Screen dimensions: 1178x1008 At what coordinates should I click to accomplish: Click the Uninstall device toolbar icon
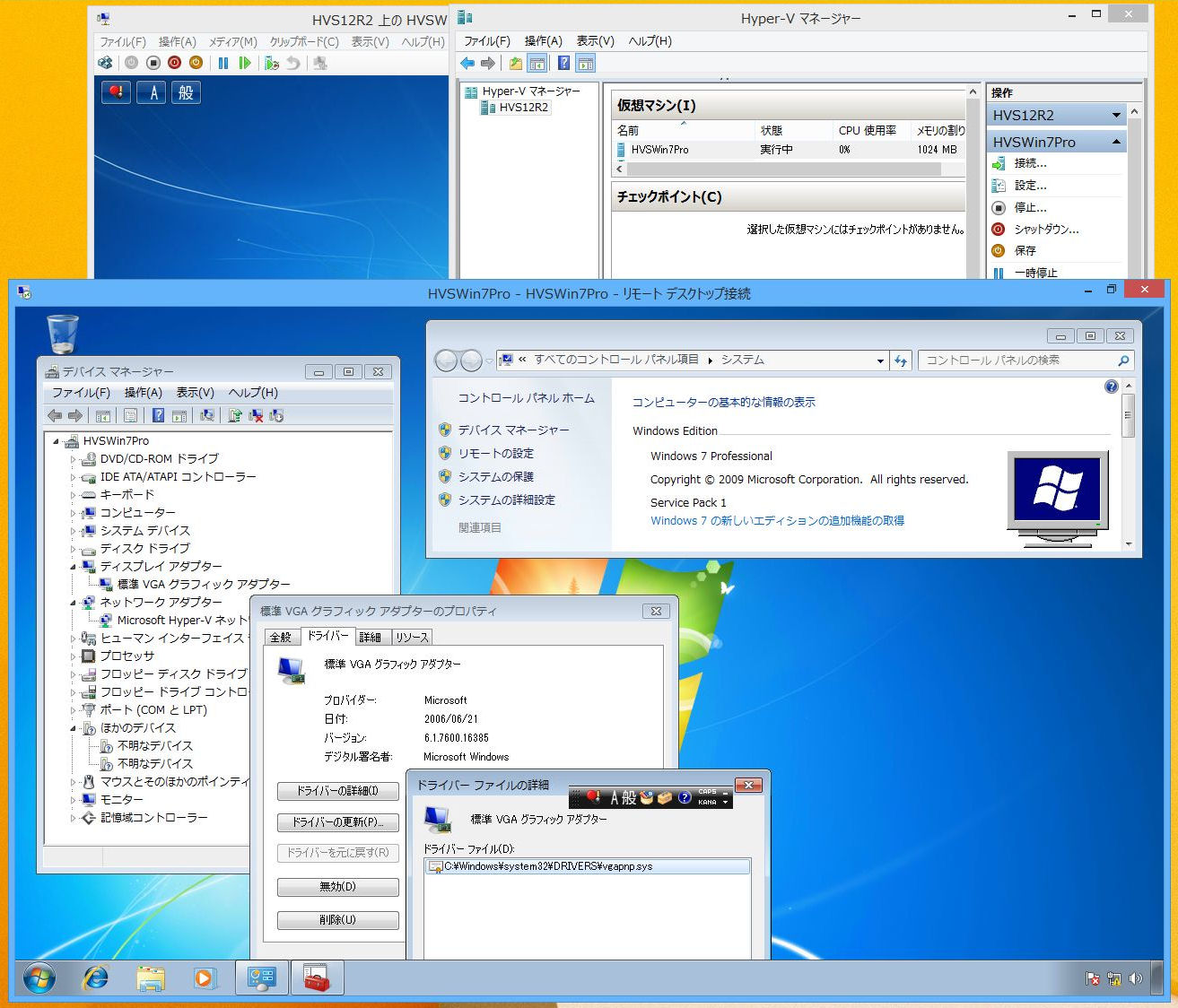tap(256, 416)
